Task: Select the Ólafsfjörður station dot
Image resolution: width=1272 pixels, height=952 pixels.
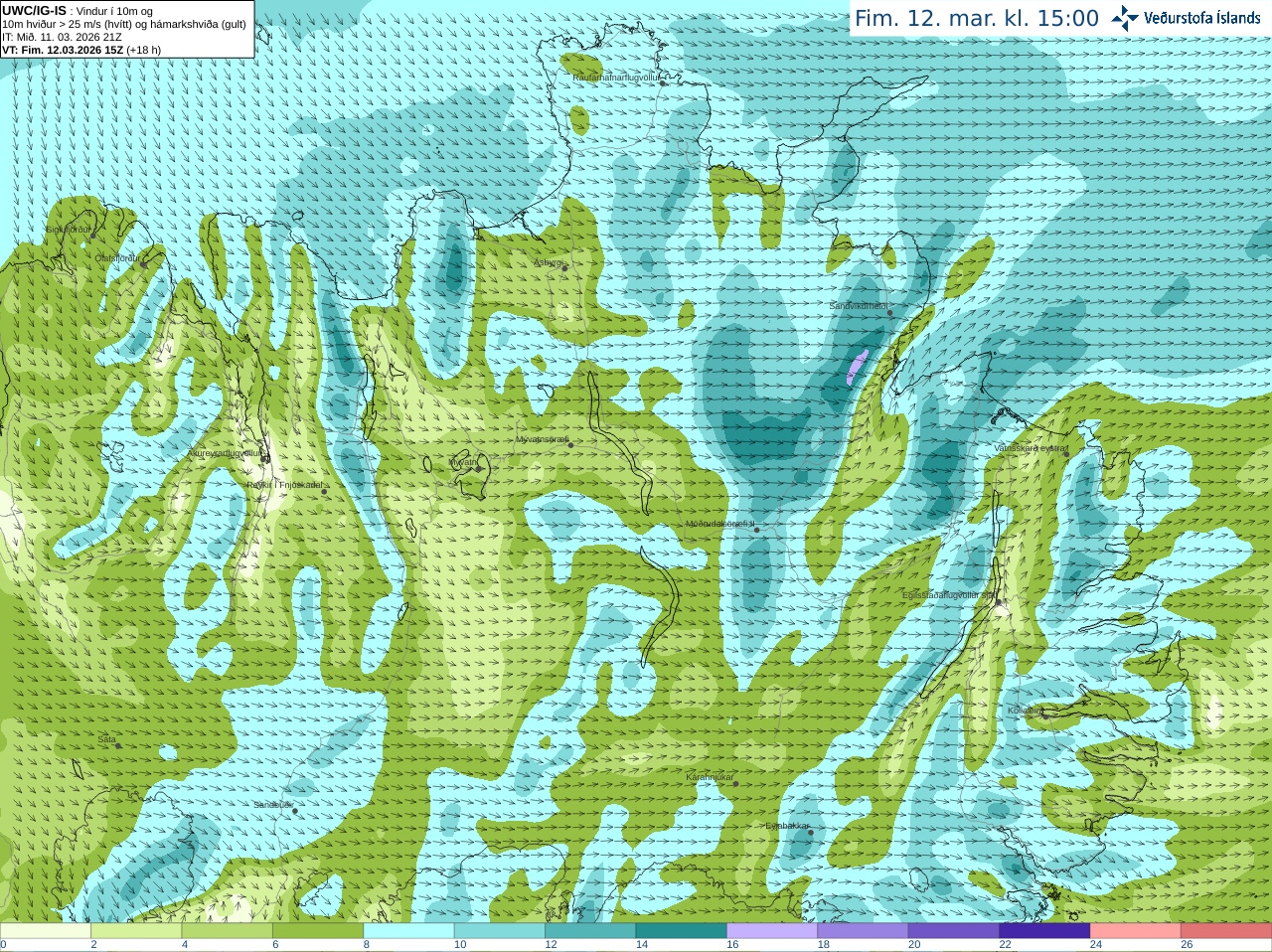Action: tap(143, 264)
